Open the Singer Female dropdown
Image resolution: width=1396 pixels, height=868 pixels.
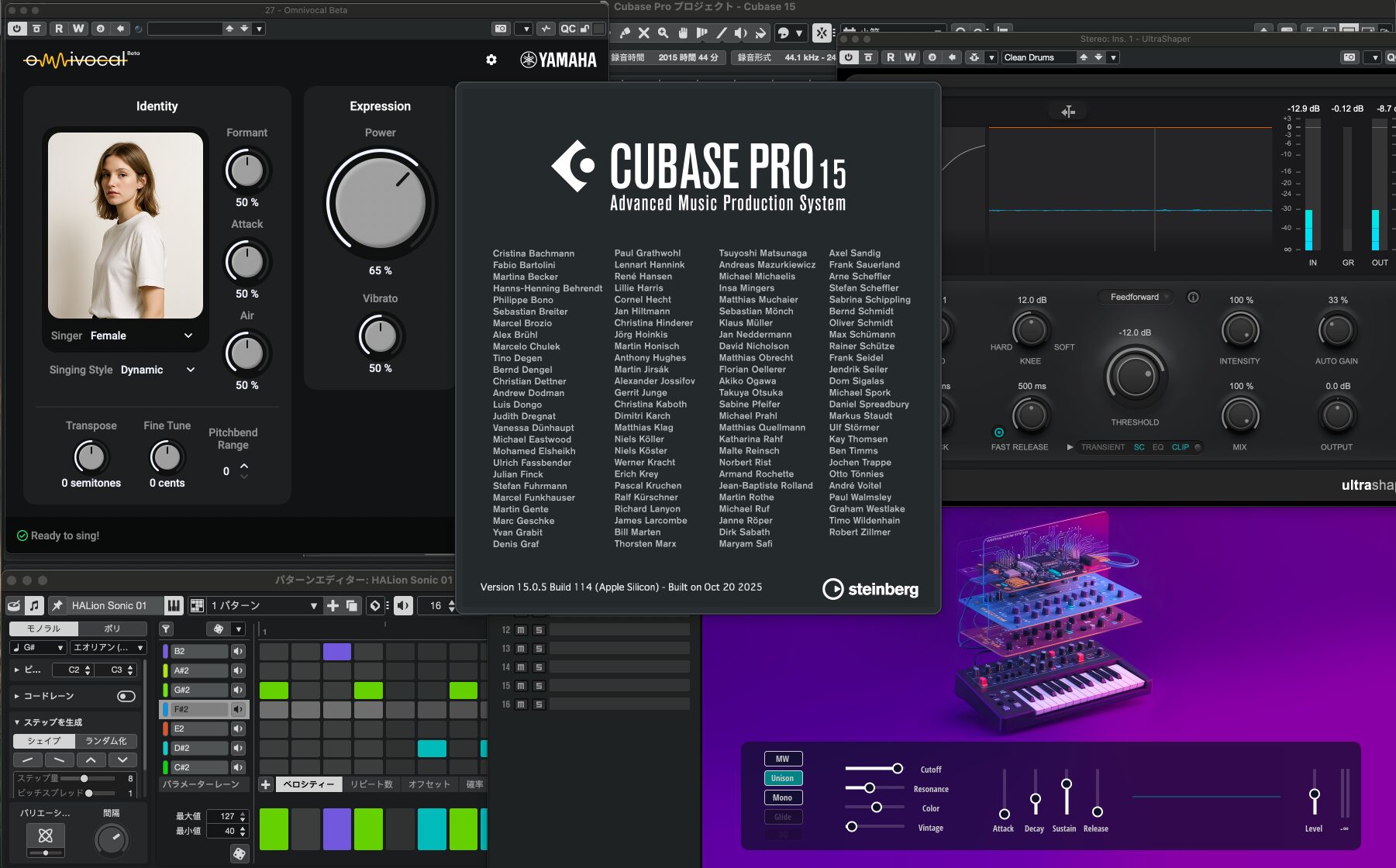click(188, 336)
